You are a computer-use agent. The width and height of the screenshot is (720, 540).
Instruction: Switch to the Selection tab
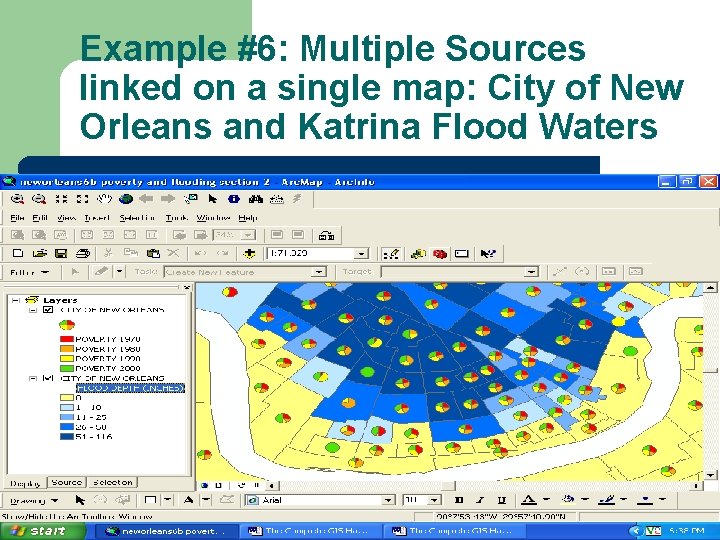[112, 482]
